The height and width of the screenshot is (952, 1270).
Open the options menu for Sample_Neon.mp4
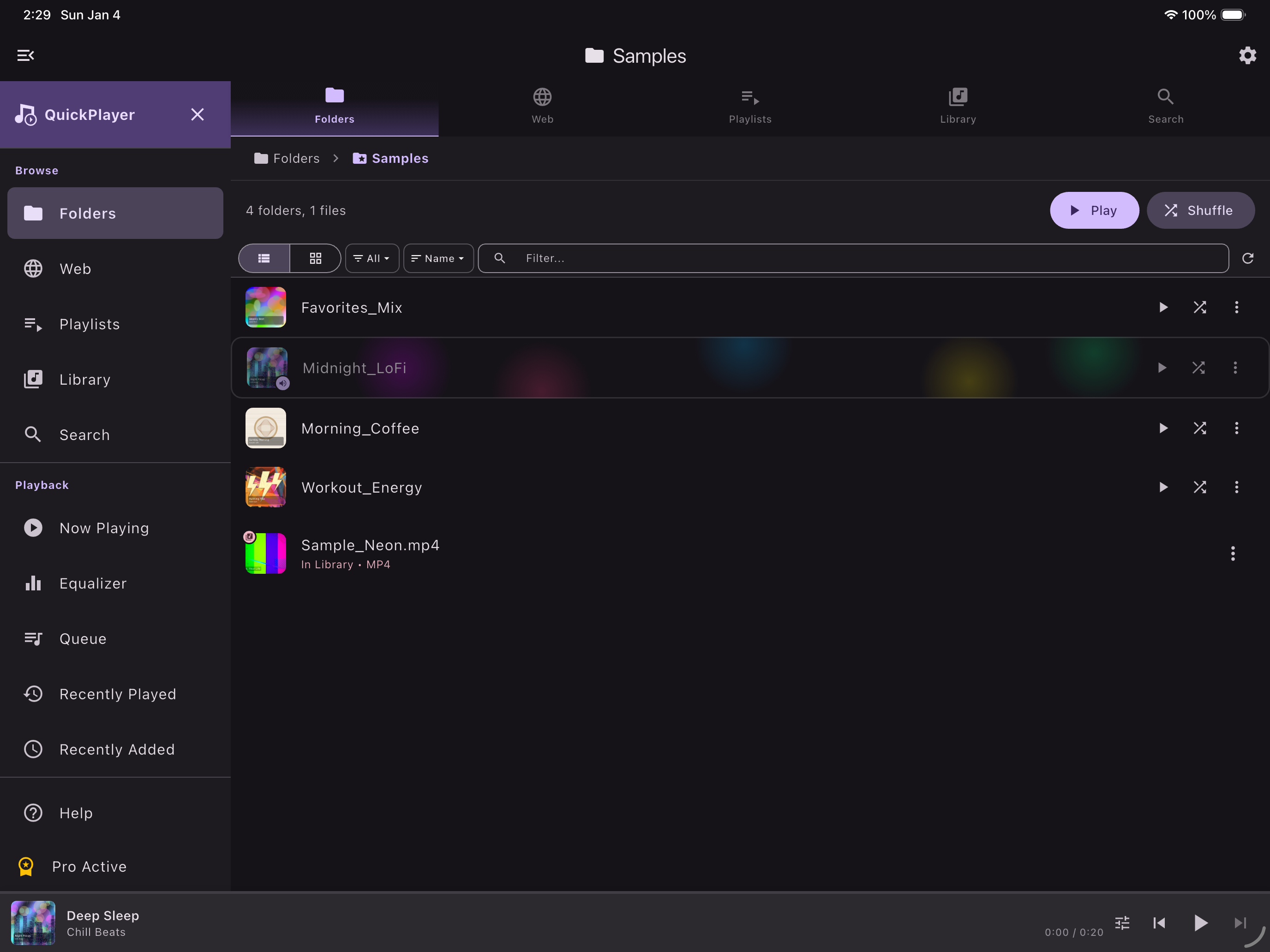click(x=1232, y=553)
